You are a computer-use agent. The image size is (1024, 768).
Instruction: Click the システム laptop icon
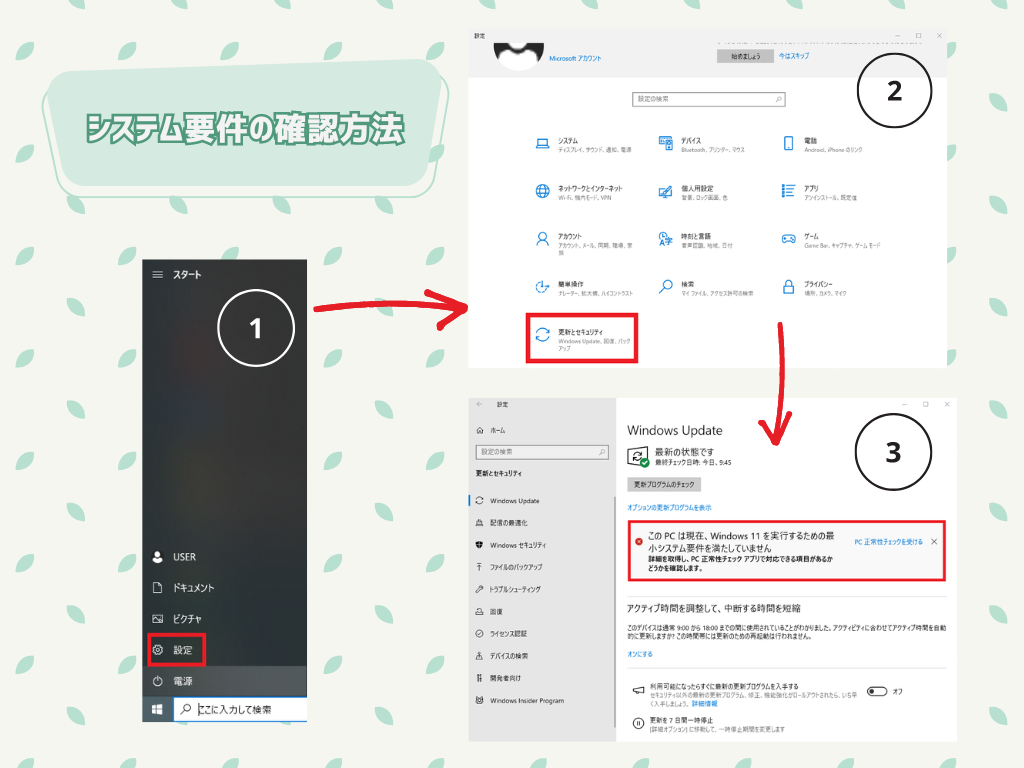point(542,144)
